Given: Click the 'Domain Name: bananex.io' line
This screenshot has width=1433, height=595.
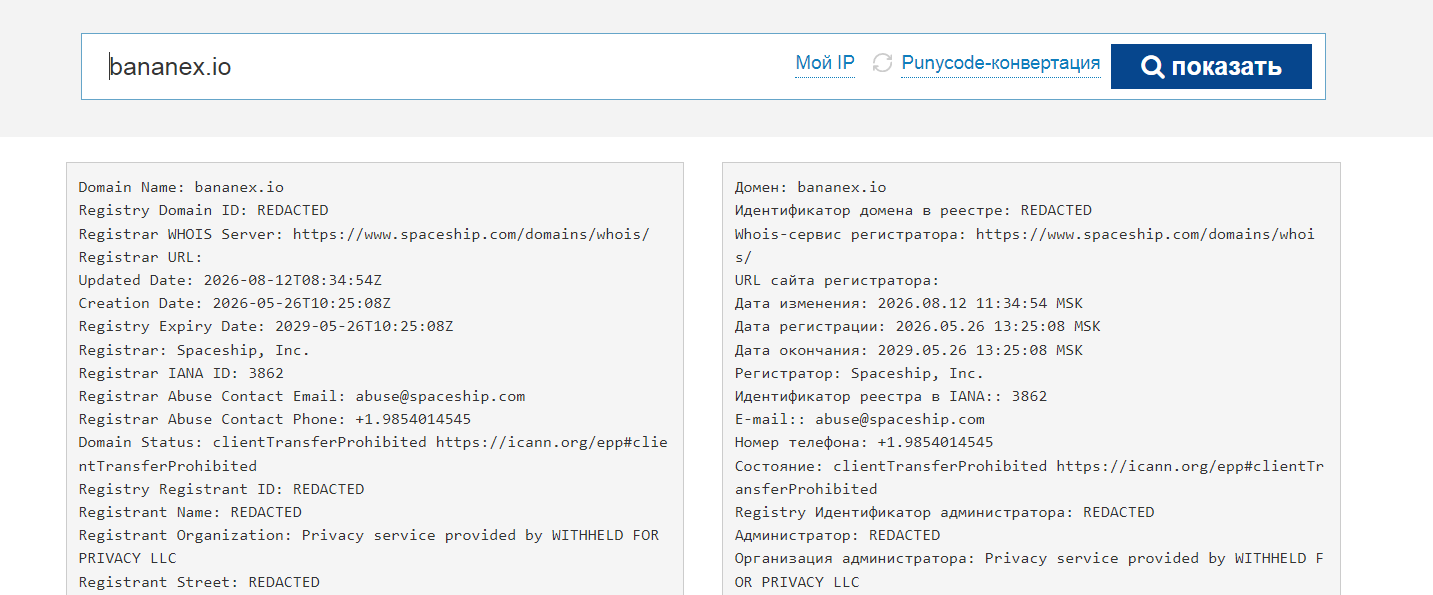Looking at the screenshot, I should click(181, 187).
